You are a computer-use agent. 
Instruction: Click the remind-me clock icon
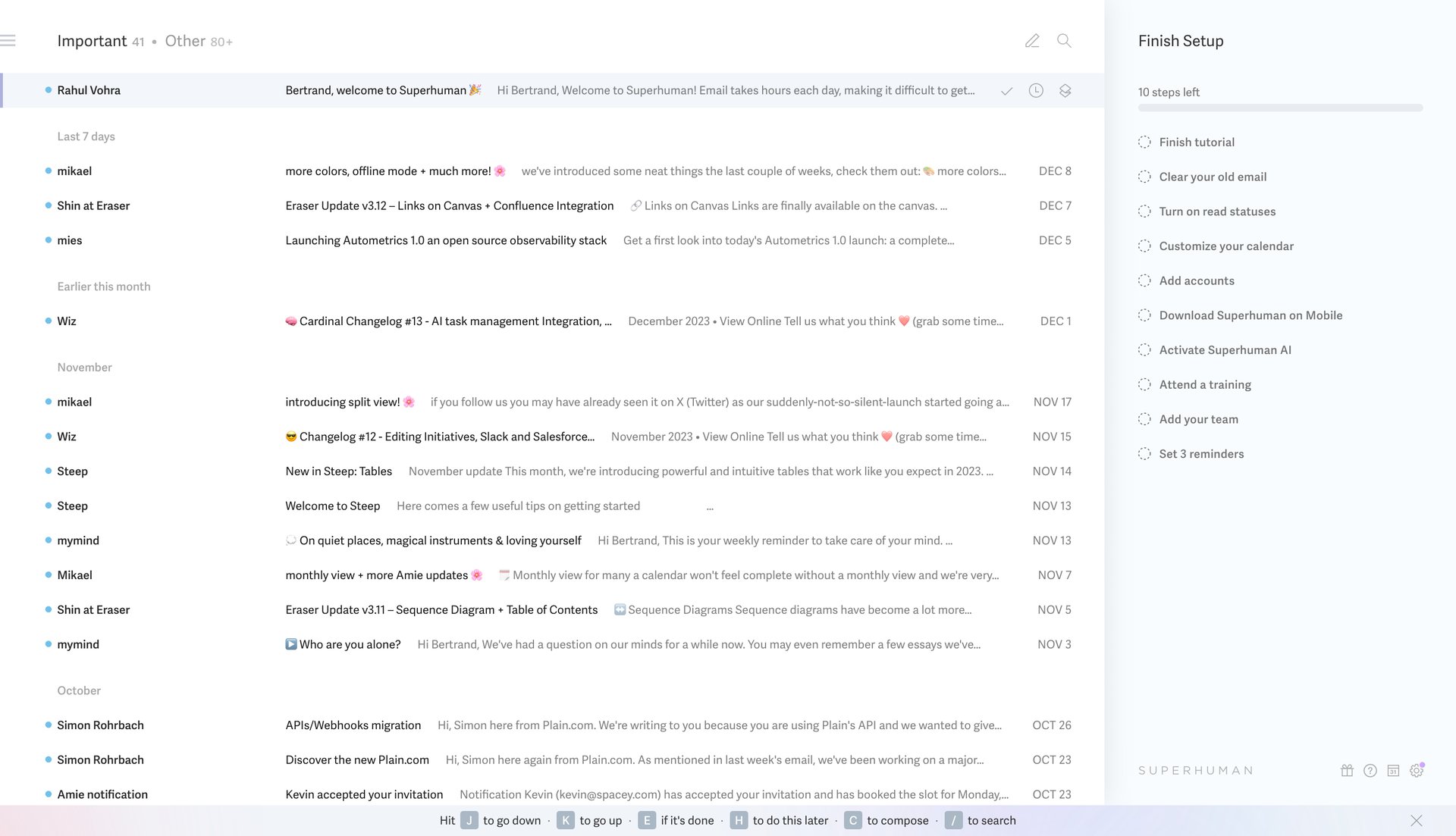(x=1036, y=91)
